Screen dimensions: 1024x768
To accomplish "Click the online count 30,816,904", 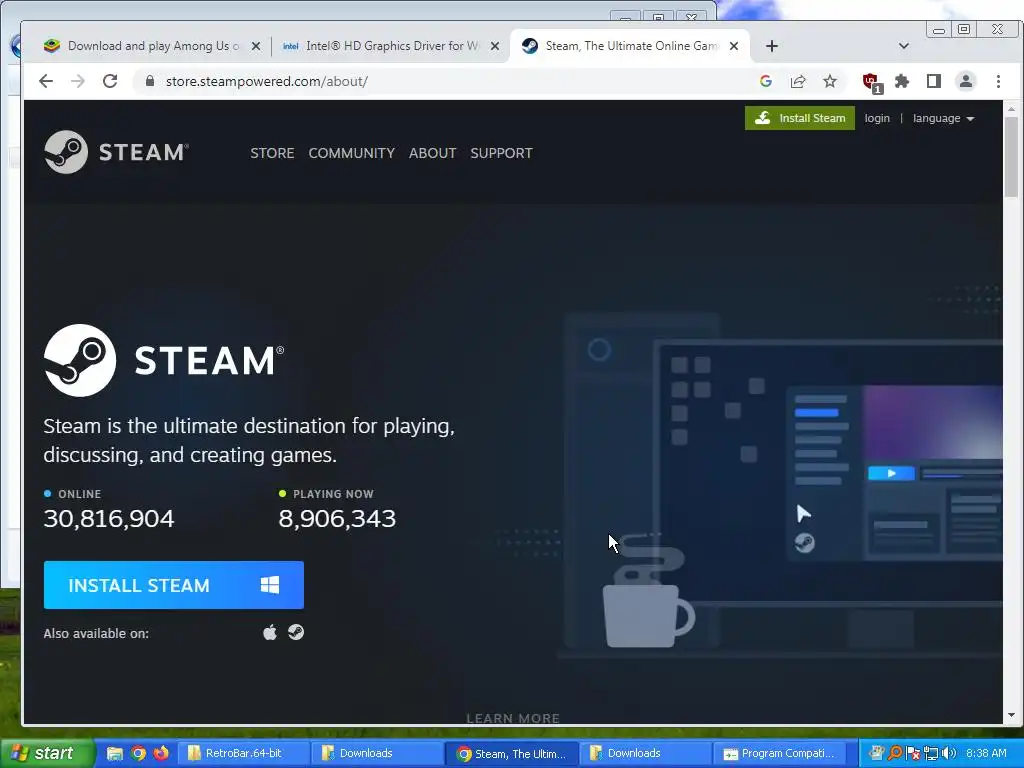I will point(109,519).
